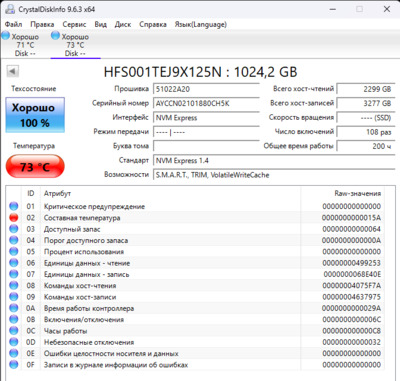Click the blue orb next to Часы работы
Screen dimensions: 400x381
[14, 331]
